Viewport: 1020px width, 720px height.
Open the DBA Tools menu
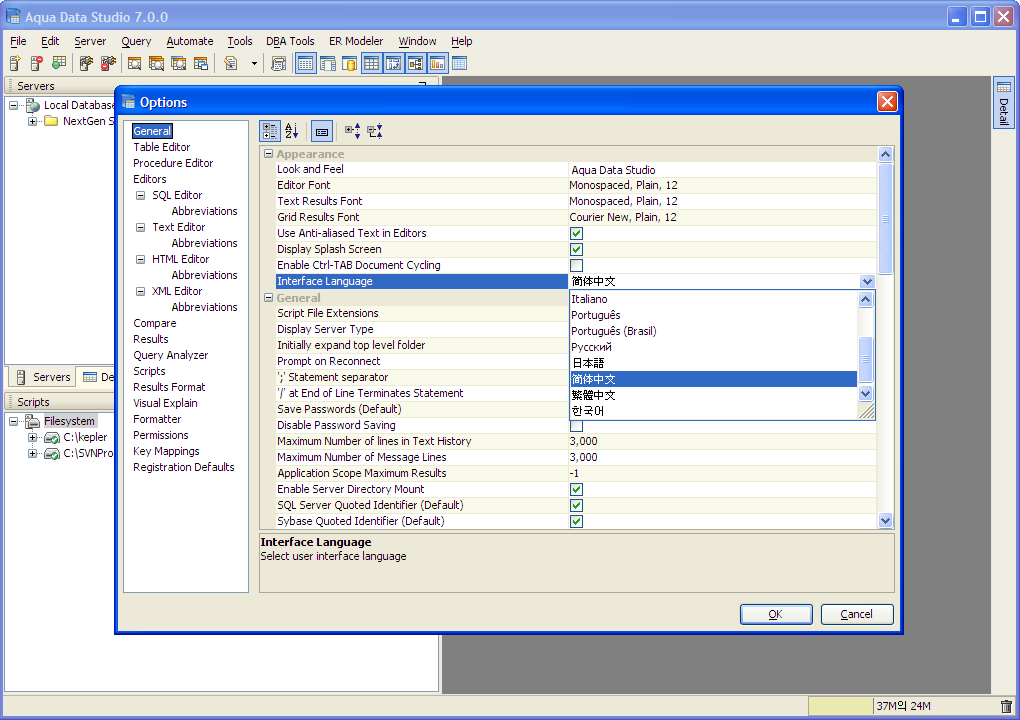[290, 41]
